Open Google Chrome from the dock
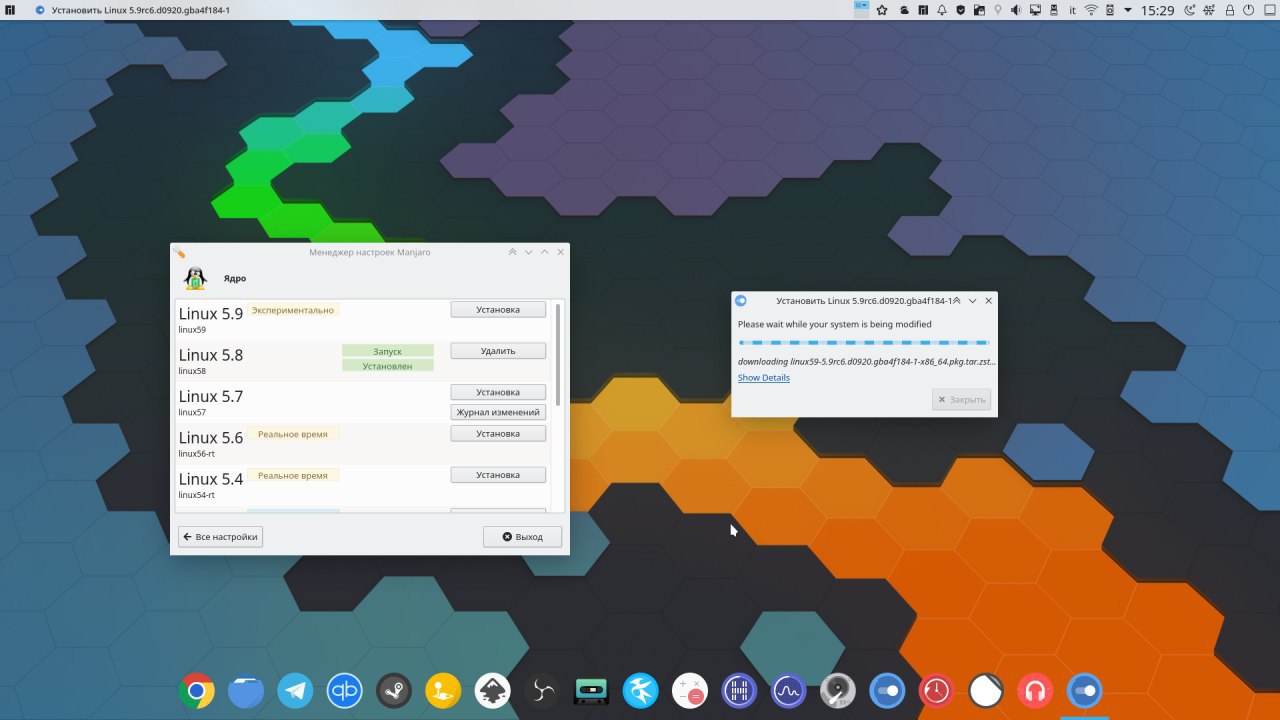1280x720 pixels. click(197, 690)
